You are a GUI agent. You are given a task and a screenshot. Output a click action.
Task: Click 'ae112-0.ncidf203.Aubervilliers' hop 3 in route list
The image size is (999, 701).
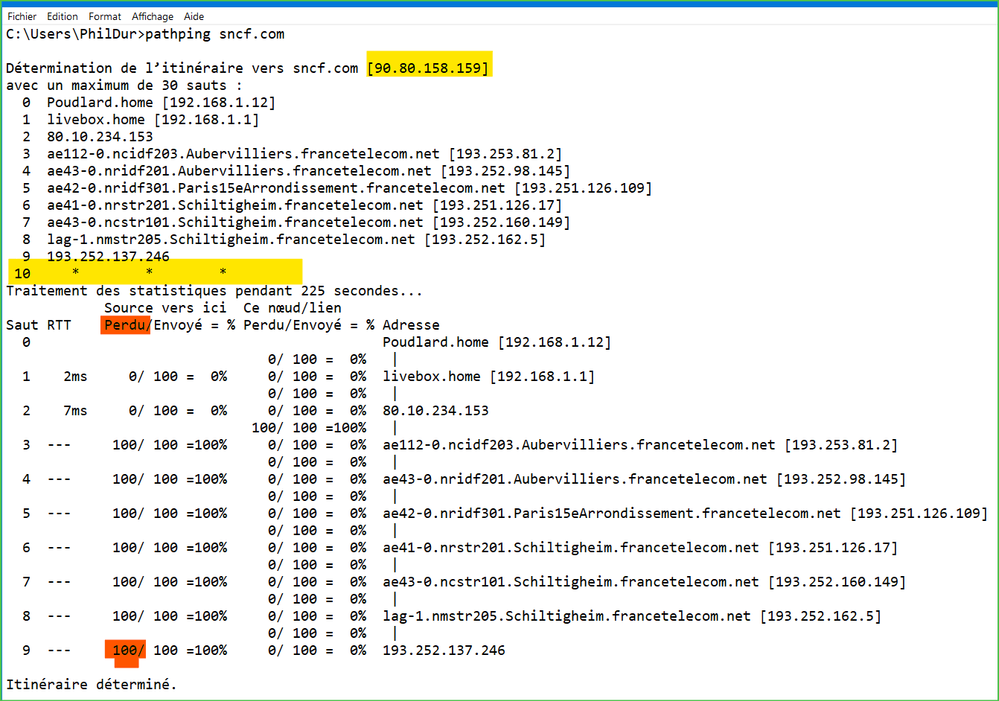point(305,154)
